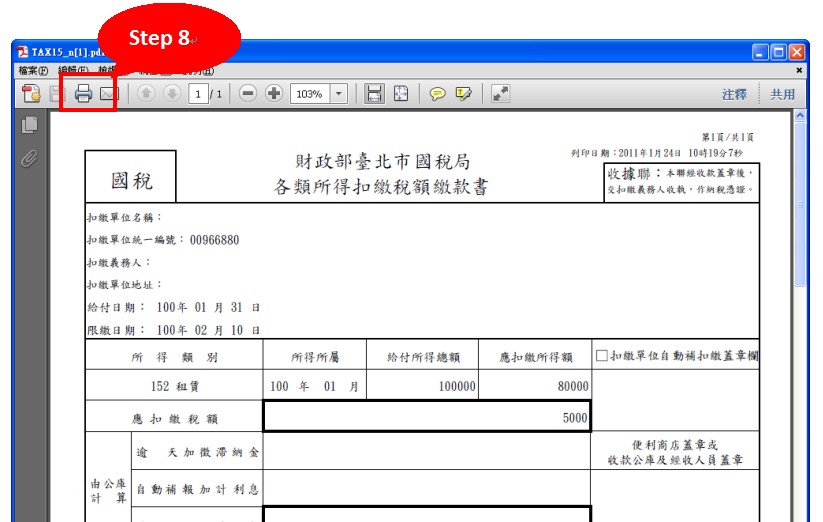823x522 pixels.
Task: Open the 共用 share pane
Action: click(782, 94)
